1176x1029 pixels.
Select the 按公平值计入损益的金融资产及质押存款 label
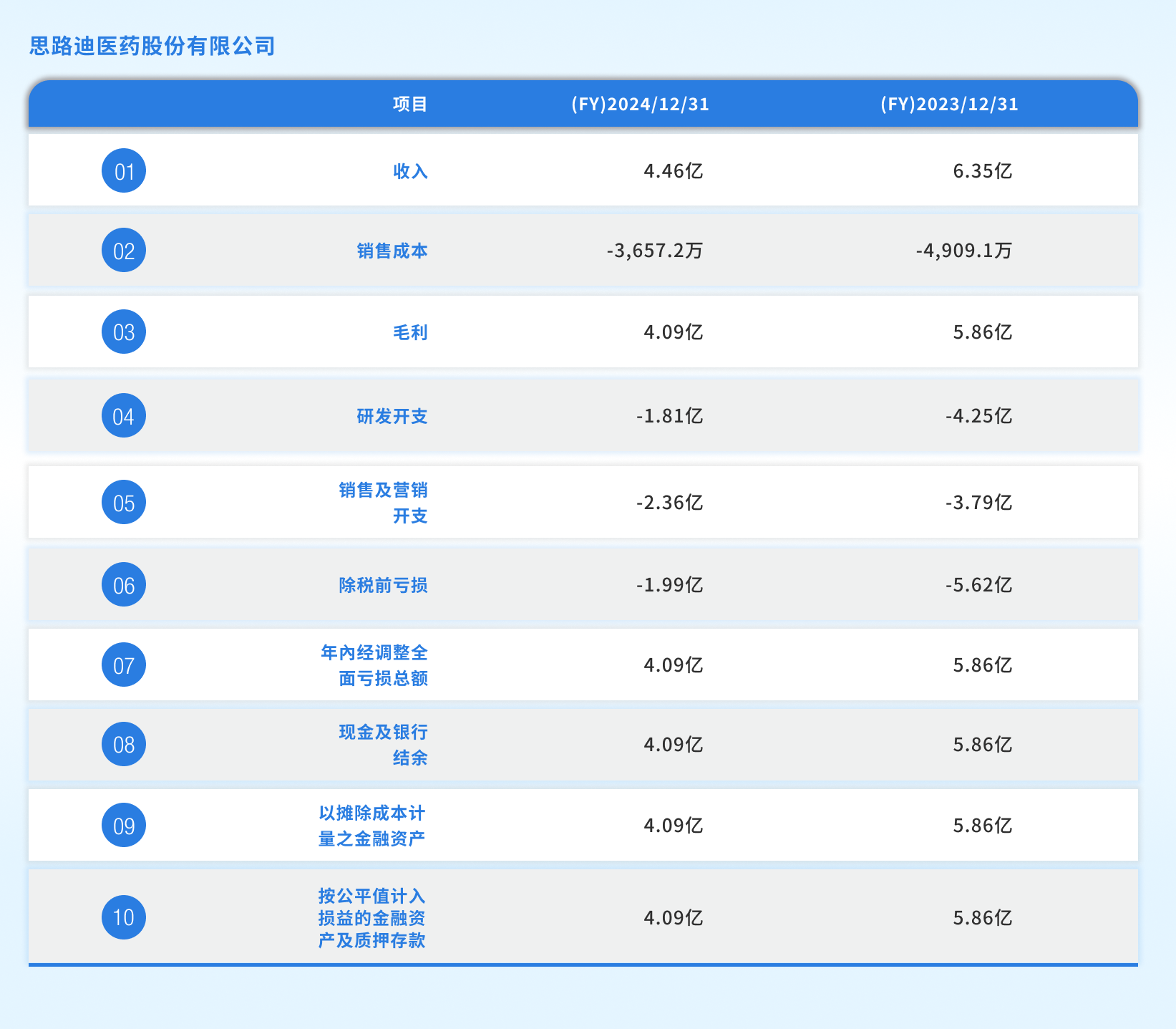pyautogui.click(x=372, y=917)
